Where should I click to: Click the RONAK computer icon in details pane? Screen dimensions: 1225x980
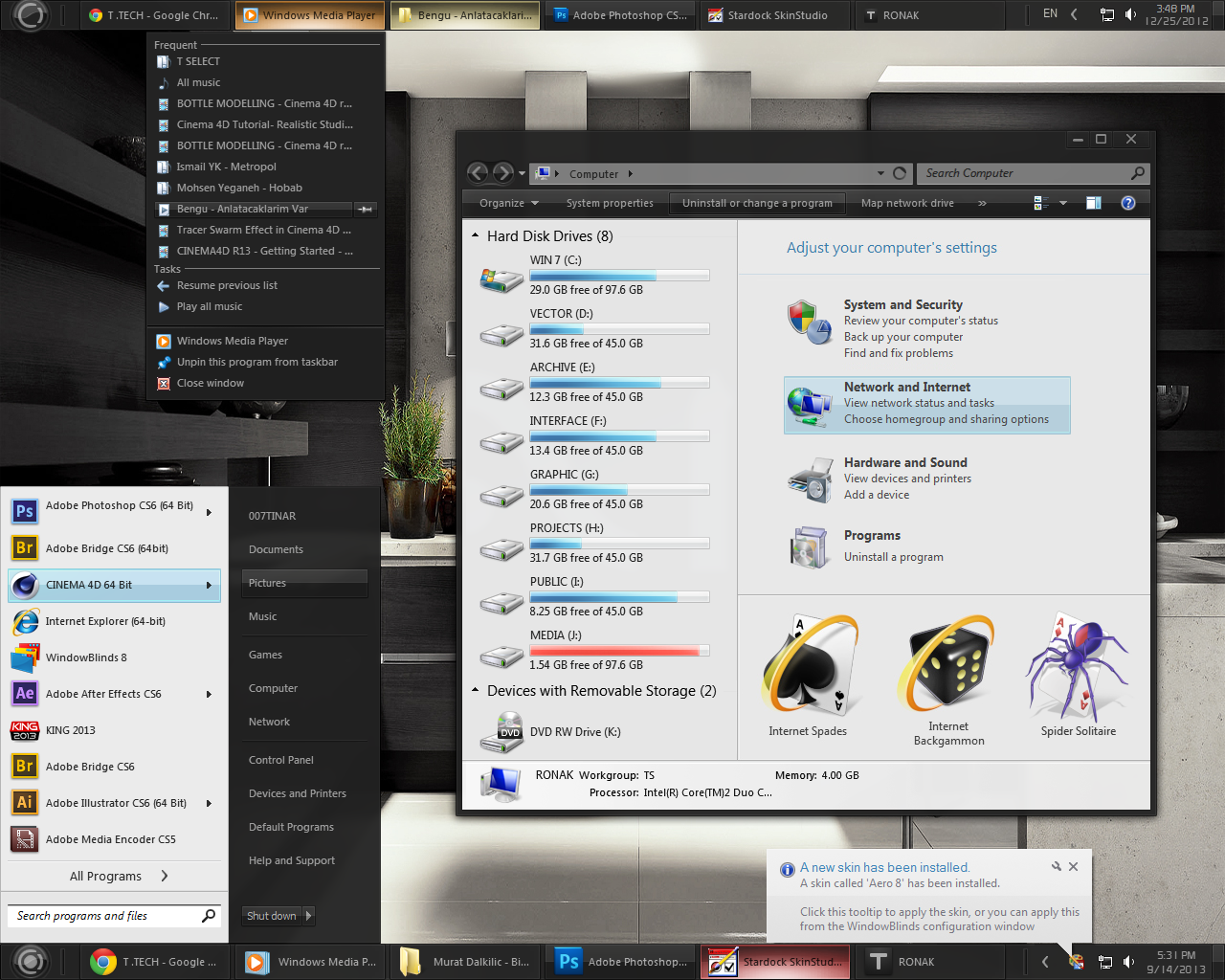point(501,785)
